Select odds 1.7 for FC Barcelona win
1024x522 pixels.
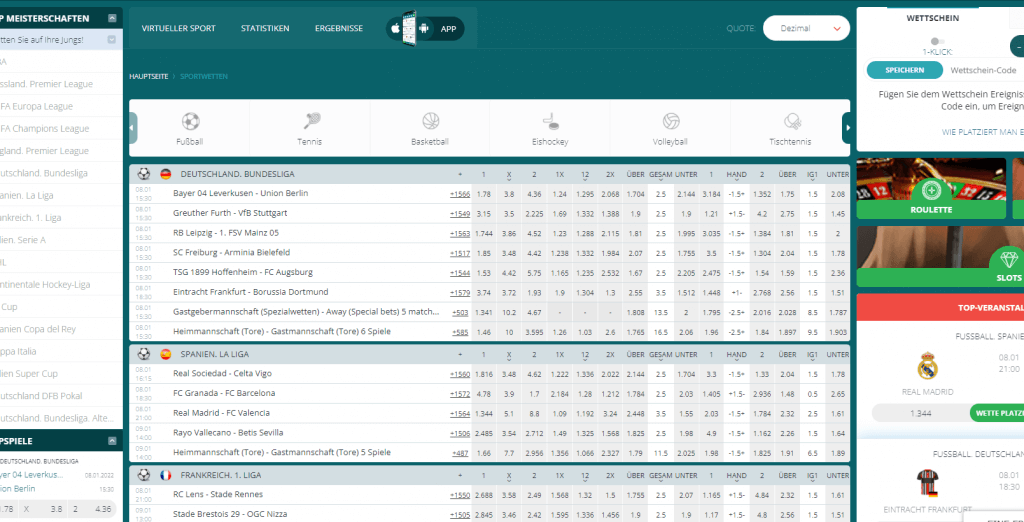point(534,393)
